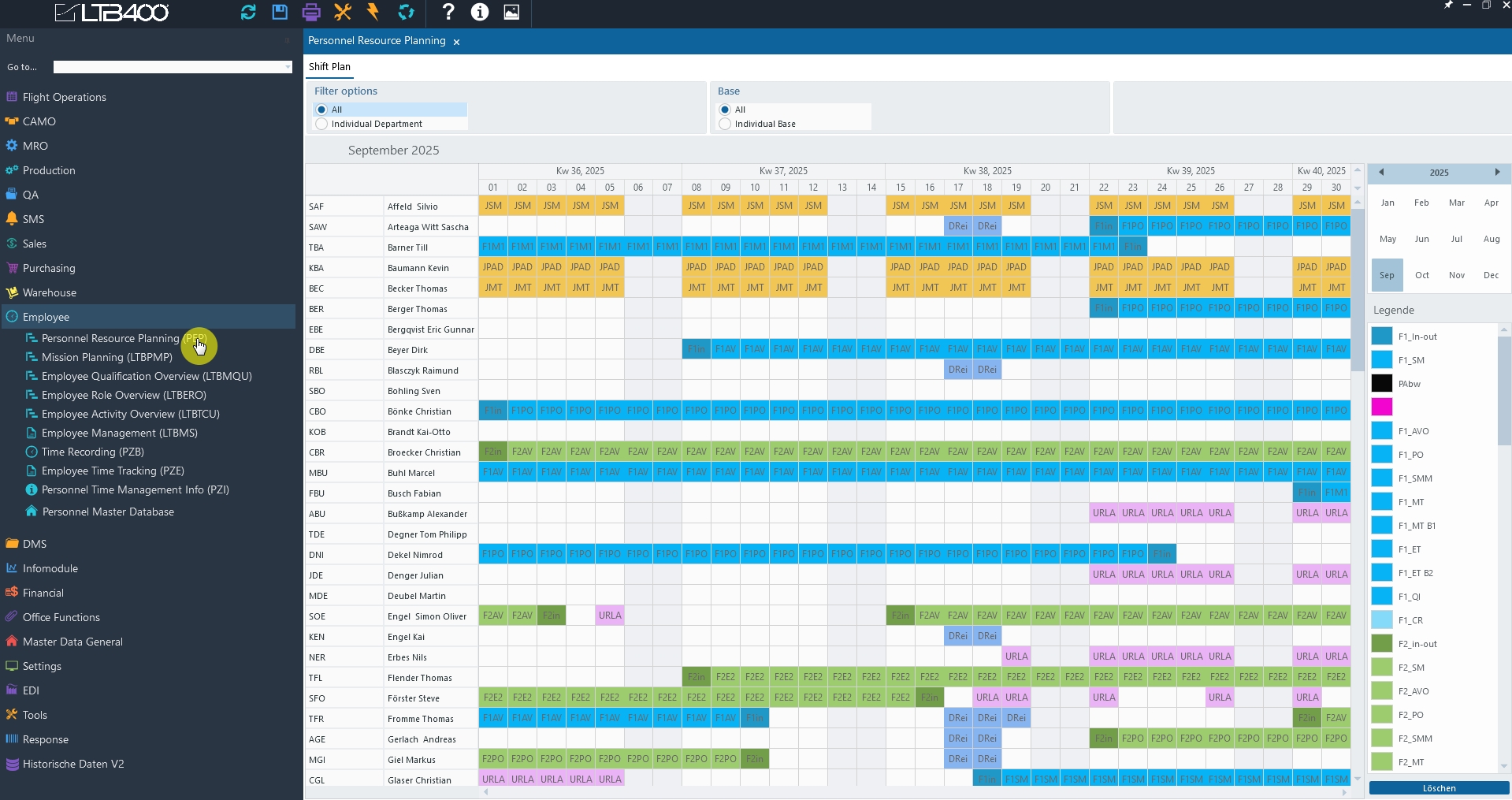Select Individual Department filter option
Image resolution: width=1512 pixels, height=800 pixels.
click(321, 125)
